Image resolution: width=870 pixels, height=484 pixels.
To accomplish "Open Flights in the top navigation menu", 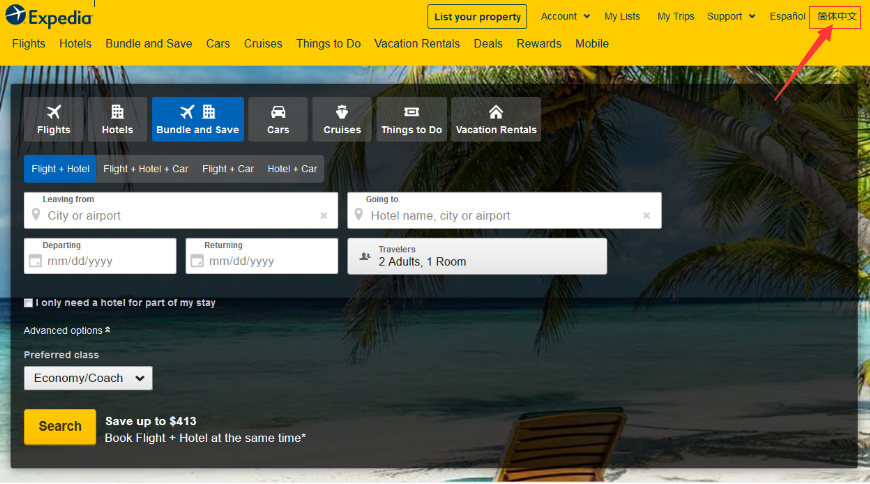I will [29, 44].
